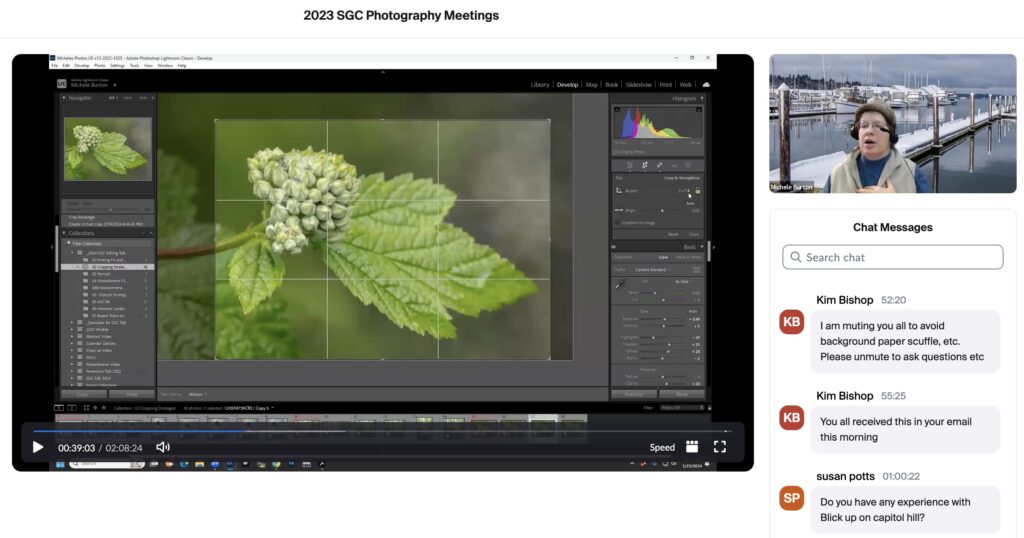Screen dimensions: 1024x538
Task: Toggle the crop aspect ratio lock icon
Action: click(698, 190)
